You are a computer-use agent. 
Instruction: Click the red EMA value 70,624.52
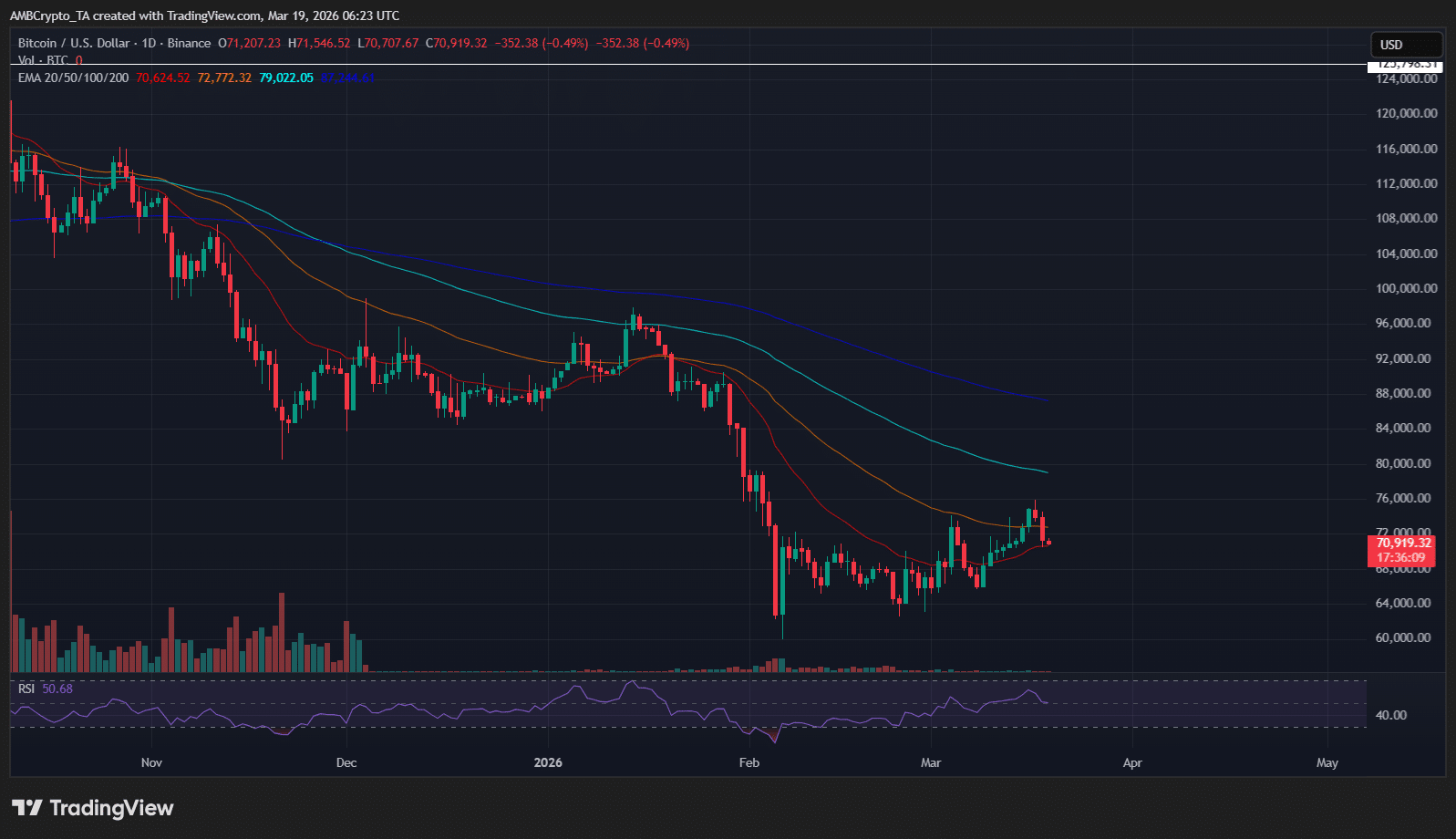pos(162,78)
